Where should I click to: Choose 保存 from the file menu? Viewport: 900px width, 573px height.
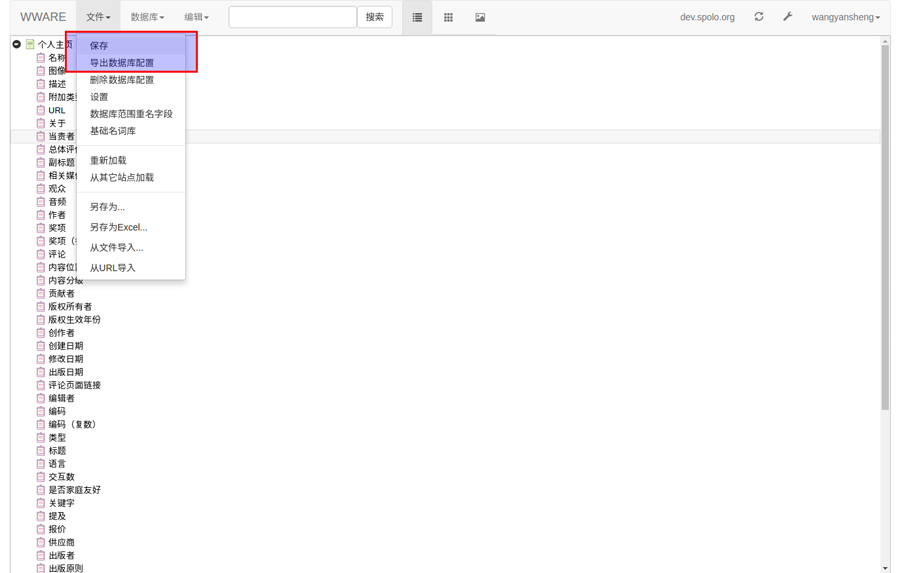[99, 45]
